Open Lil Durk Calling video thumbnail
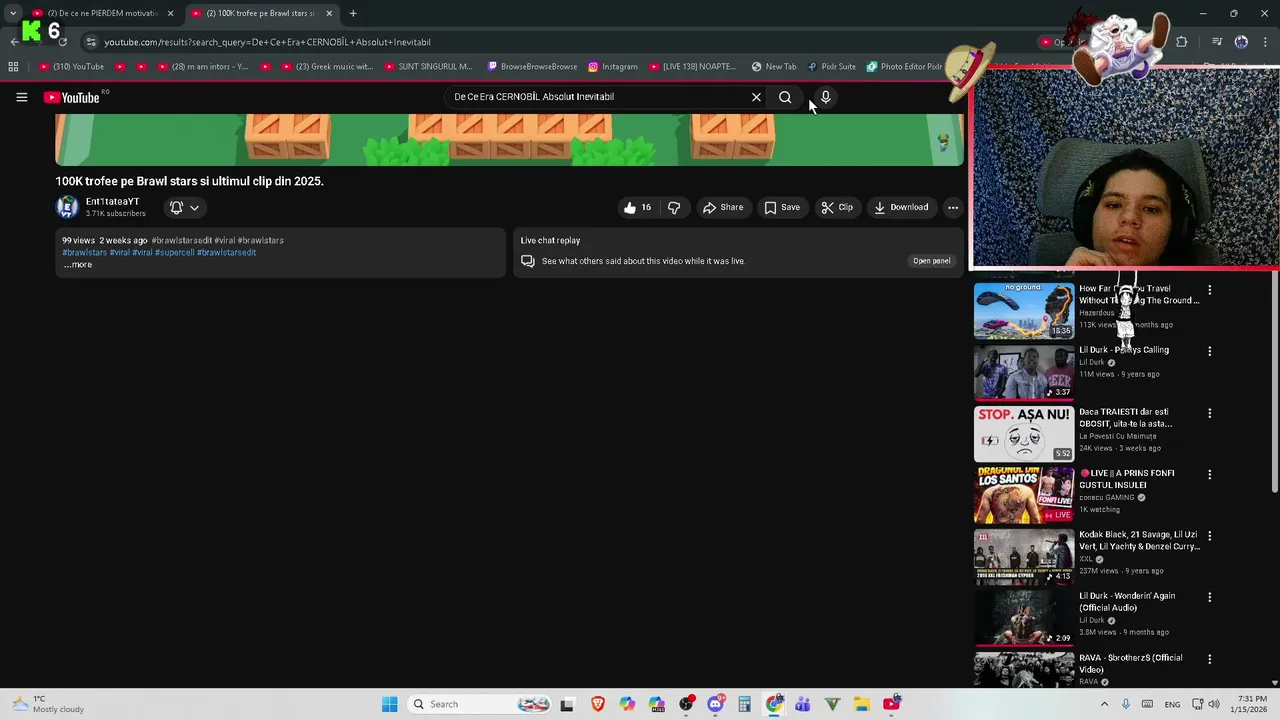1280x720 pixels. tap(1024, 373)
